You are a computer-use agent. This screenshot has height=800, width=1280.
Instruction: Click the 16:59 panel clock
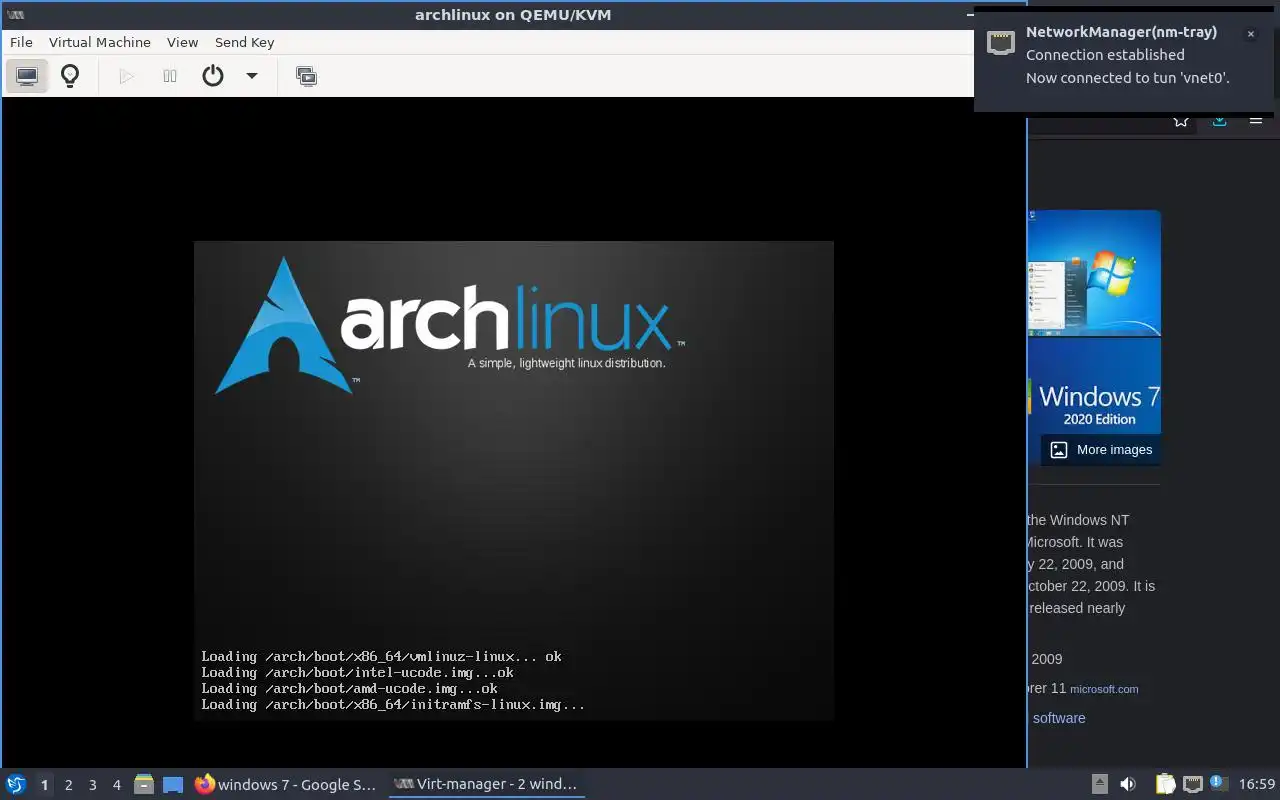(1257, 784)
